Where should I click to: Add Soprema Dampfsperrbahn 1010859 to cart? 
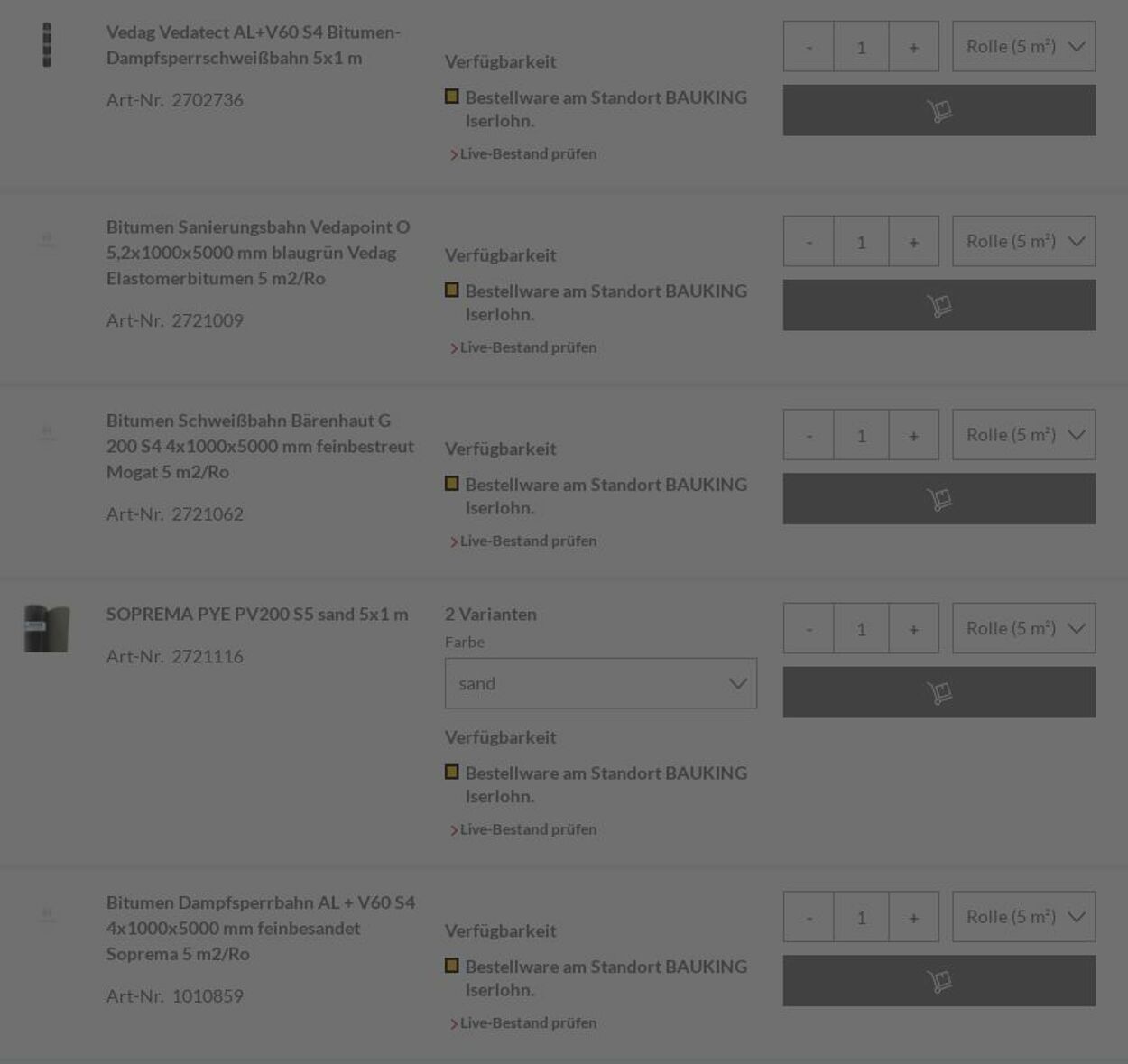point(938,981)
